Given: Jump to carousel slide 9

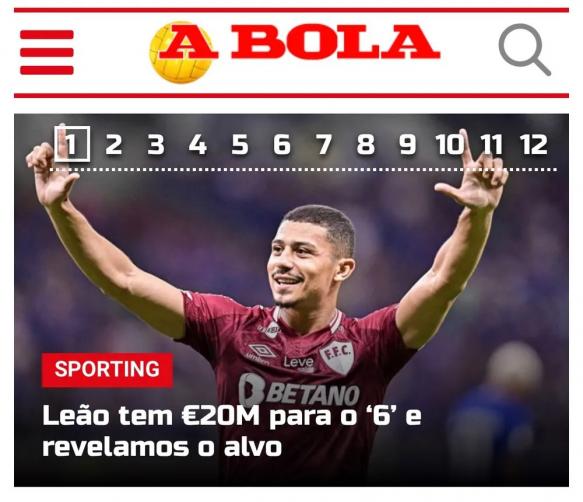Looking at the screenshot, I should click(x=408, y=144).
